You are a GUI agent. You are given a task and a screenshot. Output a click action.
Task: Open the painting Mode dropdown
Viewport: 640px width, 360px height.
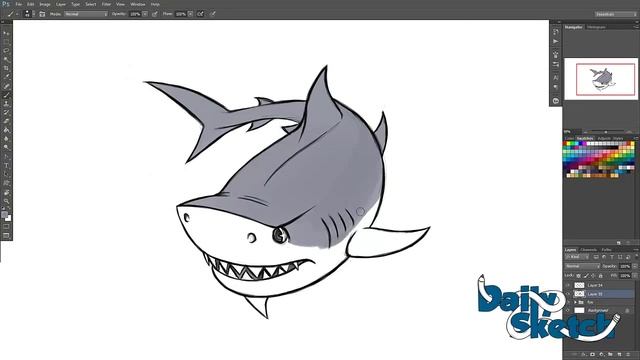(x=86, y=14)
